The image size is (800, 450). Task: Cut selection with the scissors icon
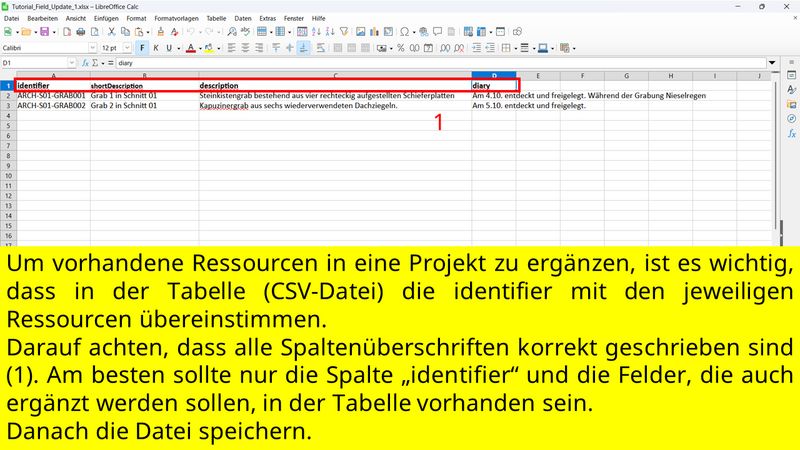111,32
